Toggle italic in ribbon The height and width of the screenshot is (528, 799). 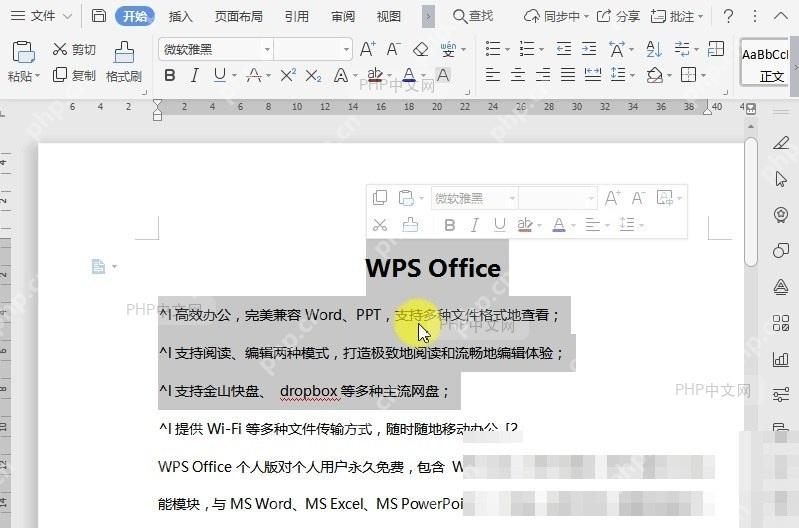click(x=195, y=75)
